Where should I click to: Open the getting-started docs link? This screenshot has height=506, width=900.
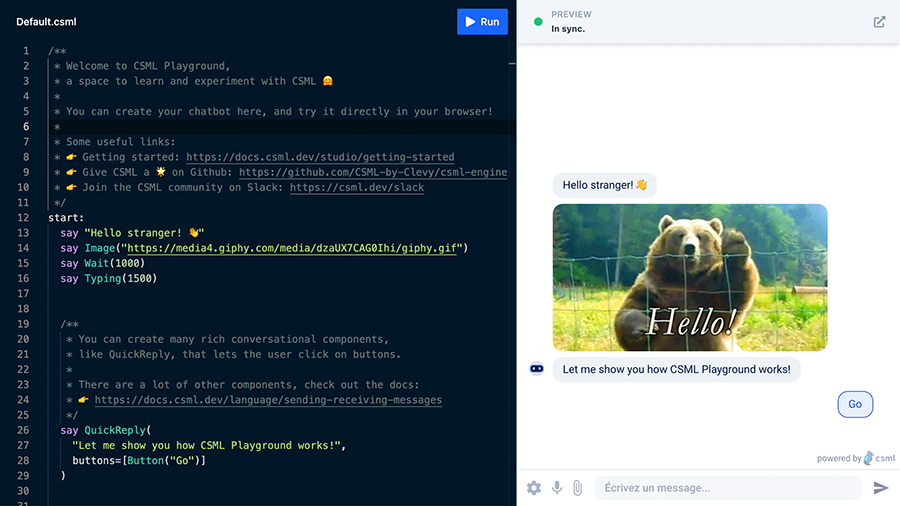(320, 157)
